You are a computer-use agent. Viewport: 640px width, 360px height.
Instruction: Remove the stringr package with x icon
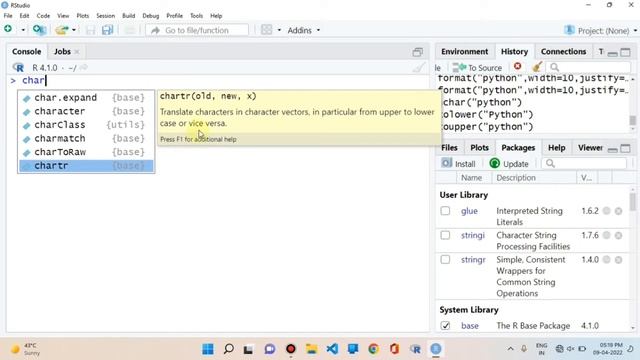click(x=619, y=260)
